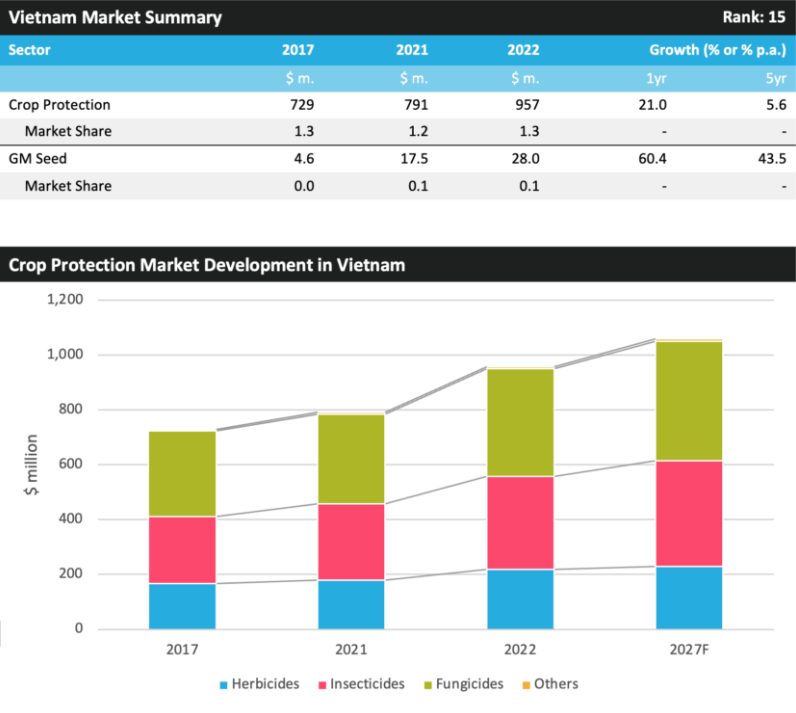Click the Crop Protection Market Development chart title
The height and width of the screenshot is (713, 796).
point(207,265)
